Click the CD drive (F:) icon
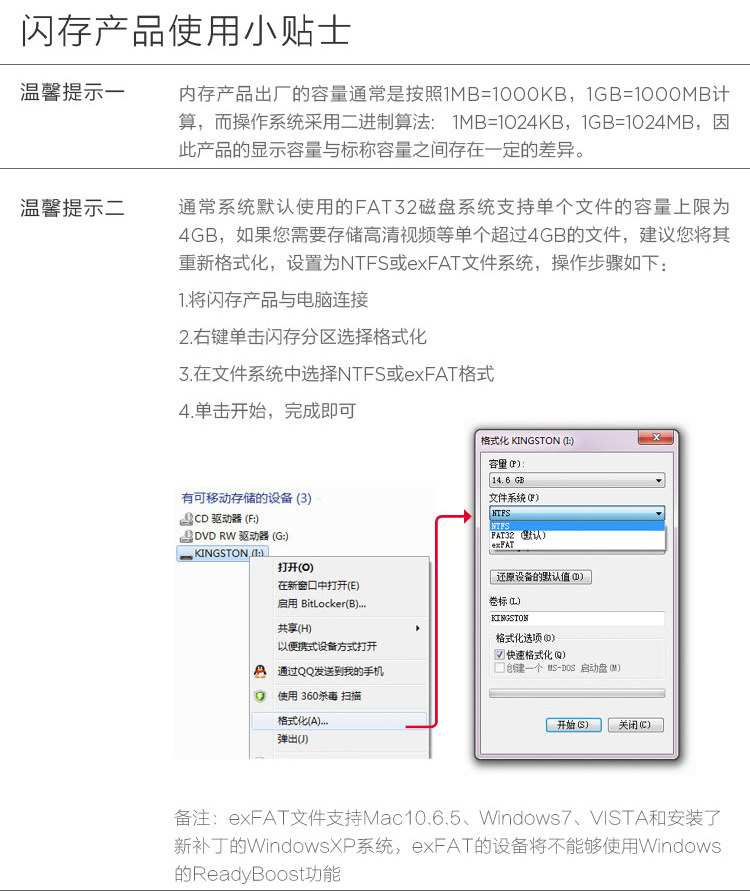Image resolution: width=750 pixels, height=894 pixels. click(186, 519)
